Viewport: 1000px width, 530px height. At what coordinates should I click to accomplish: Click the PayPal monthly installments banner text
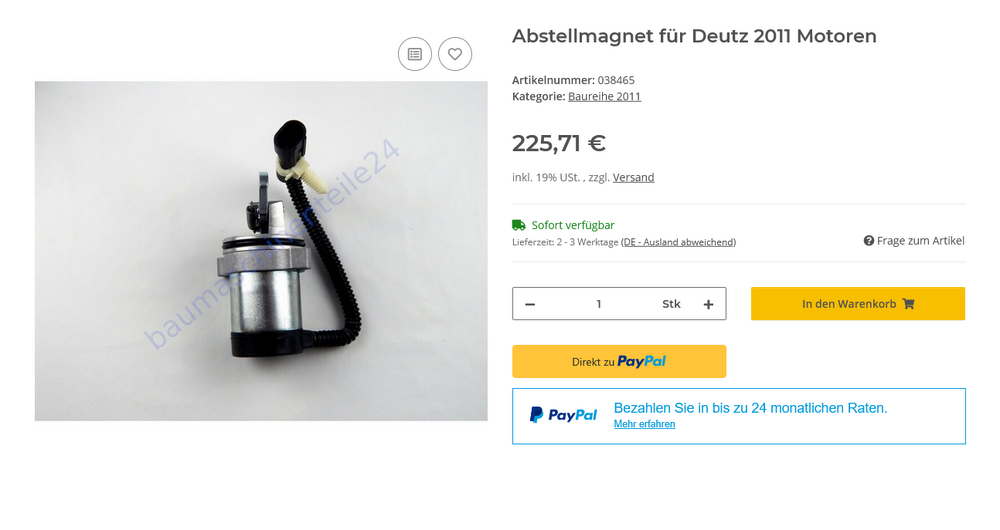(x=750, y=408)
